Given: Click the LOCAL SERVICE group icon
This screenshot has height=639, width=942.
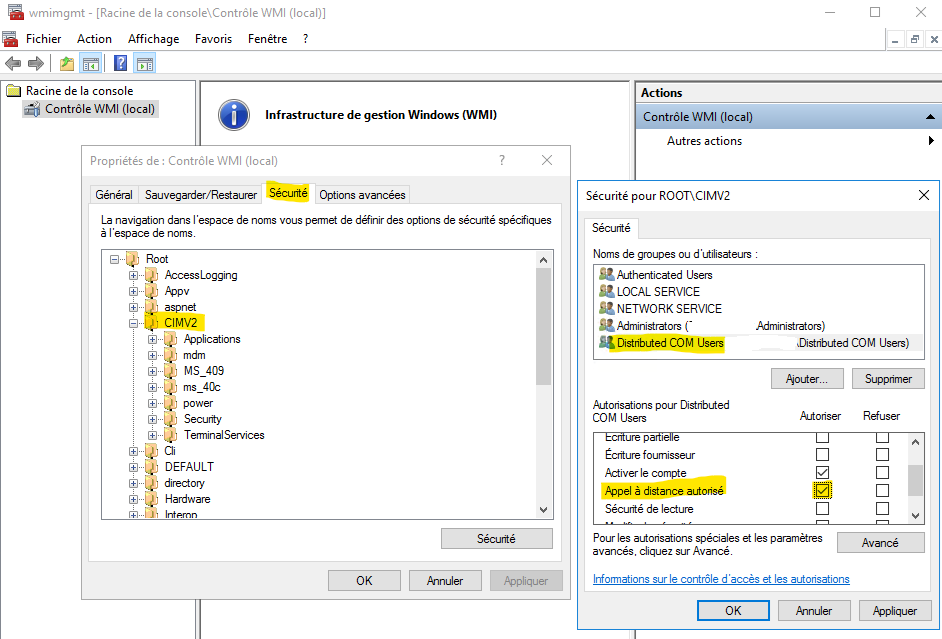Looking at the screenshot, I should [606, 291].
